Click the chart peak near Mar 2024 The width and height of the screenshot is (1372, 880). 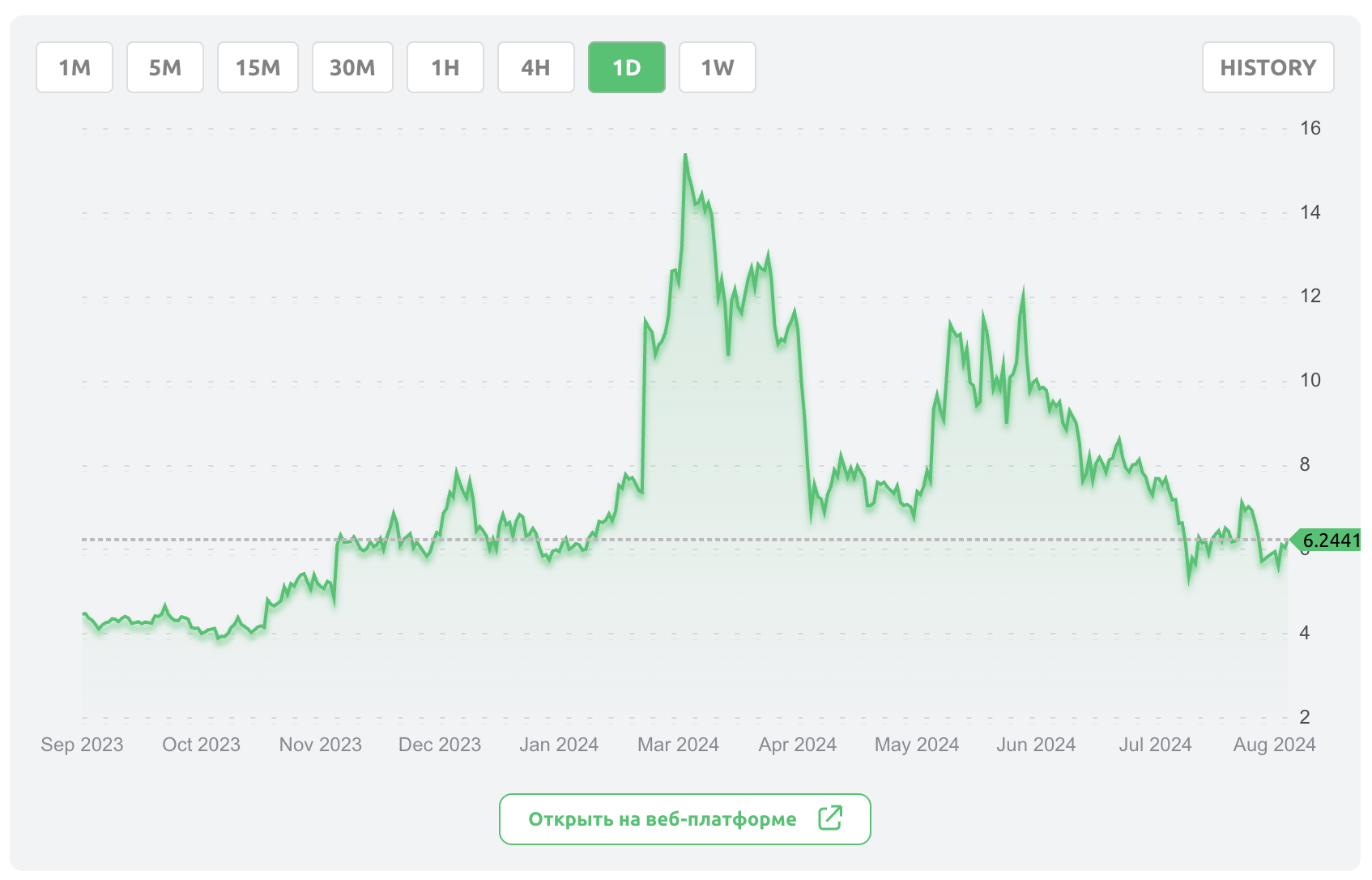pos(685,155)
